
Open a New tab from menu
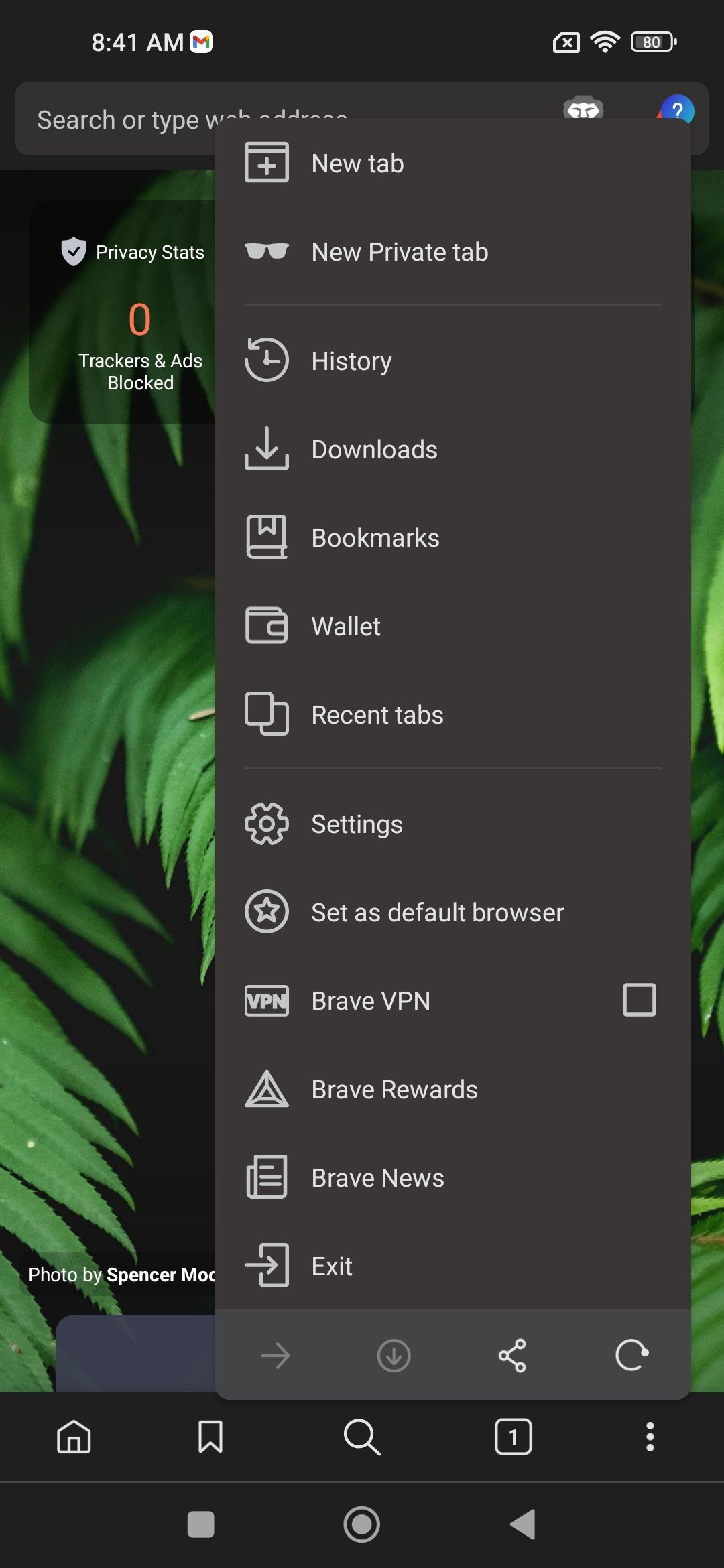pos(453,163)
